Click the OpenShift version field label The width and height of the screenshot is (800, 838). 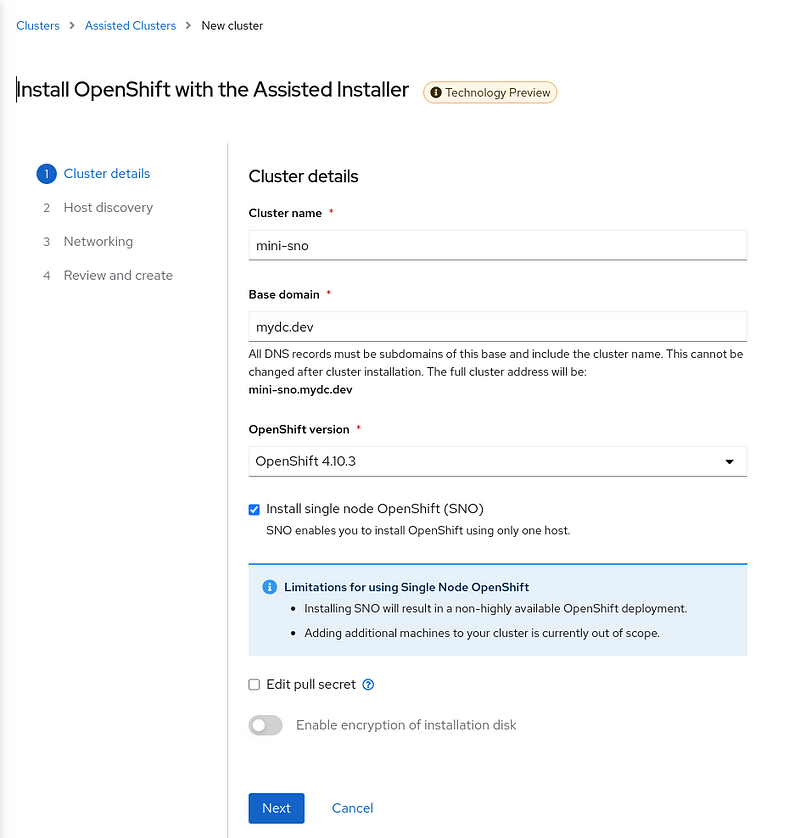(299, 430)
